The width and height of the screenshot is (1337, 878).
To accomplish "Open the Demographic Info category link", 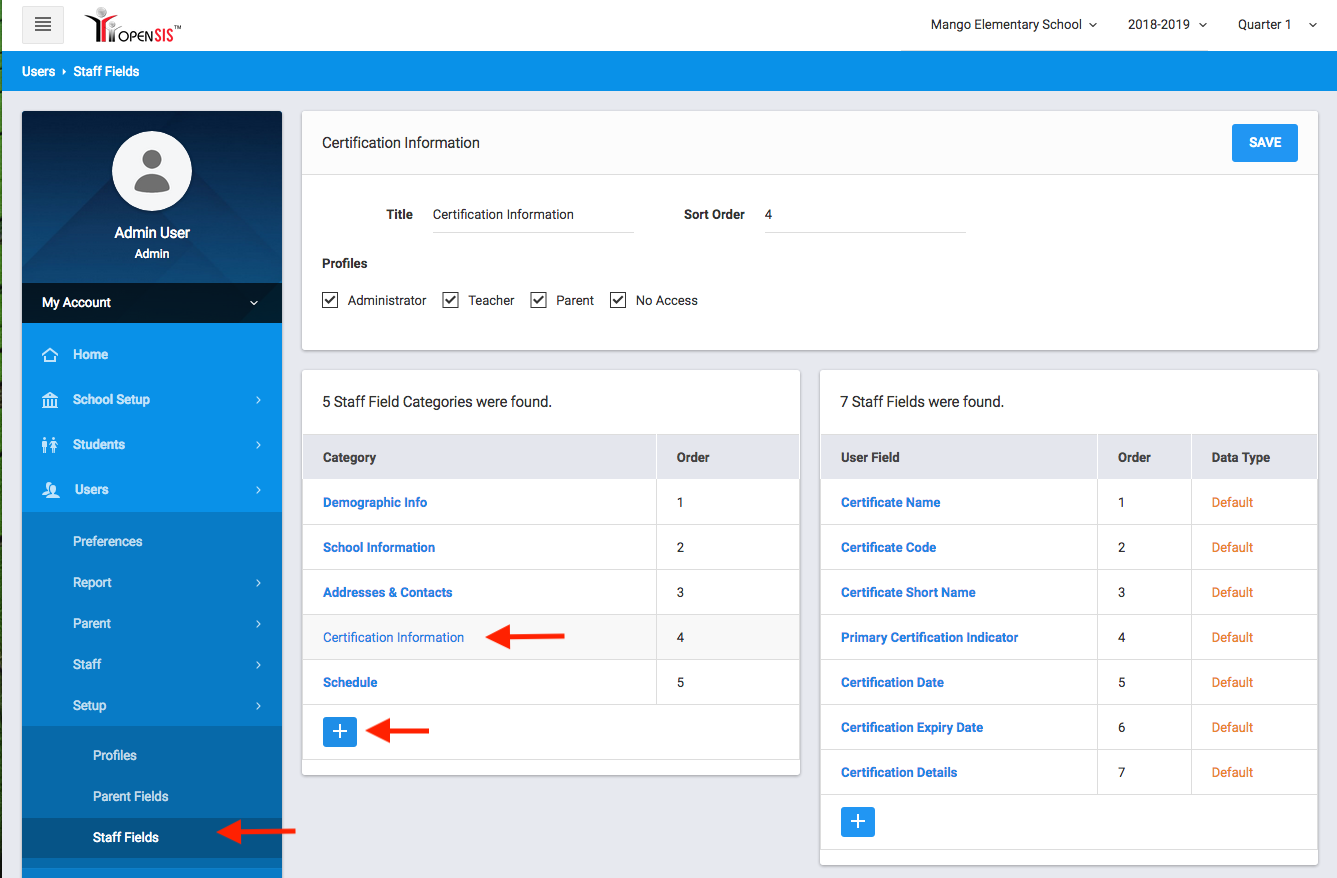I will tap(375, 503).
